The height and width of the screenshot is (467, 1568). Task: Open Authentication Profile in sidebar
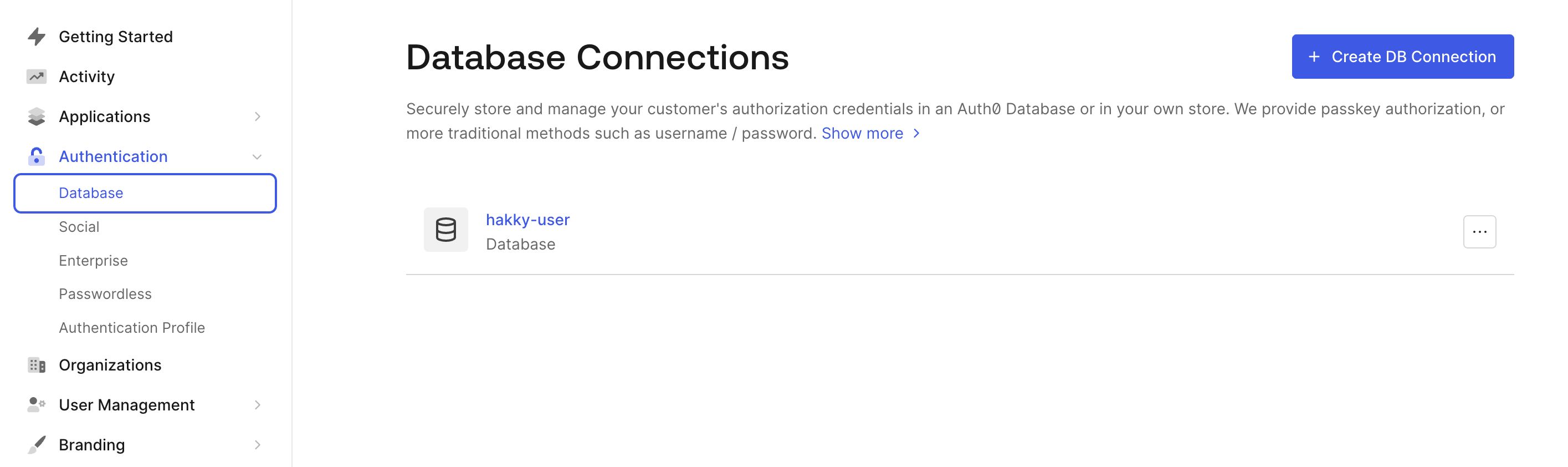click(132, 327)
